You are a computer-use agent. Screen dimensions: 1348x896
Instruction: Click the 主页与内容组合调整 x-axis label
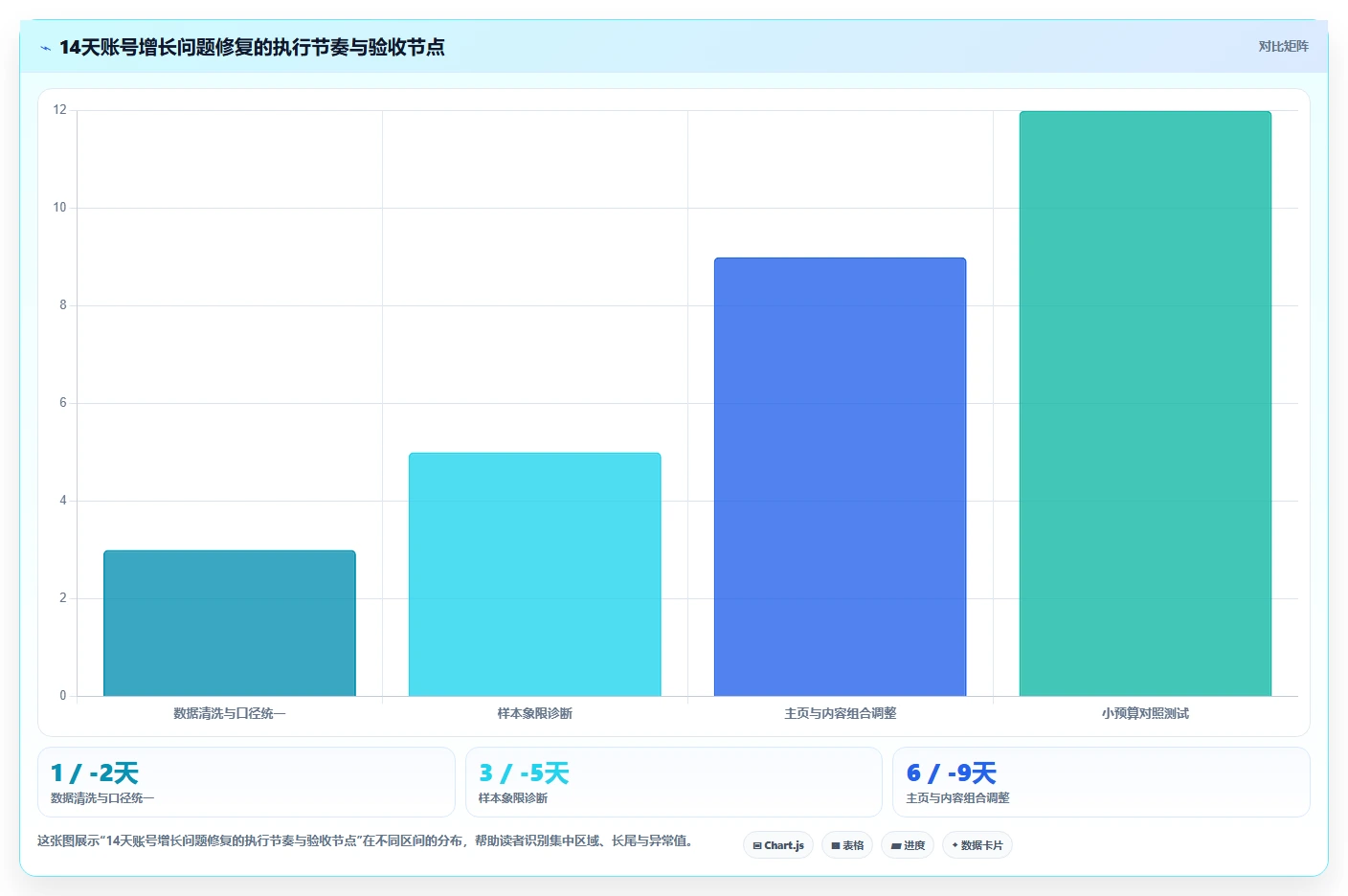(841, 713)
